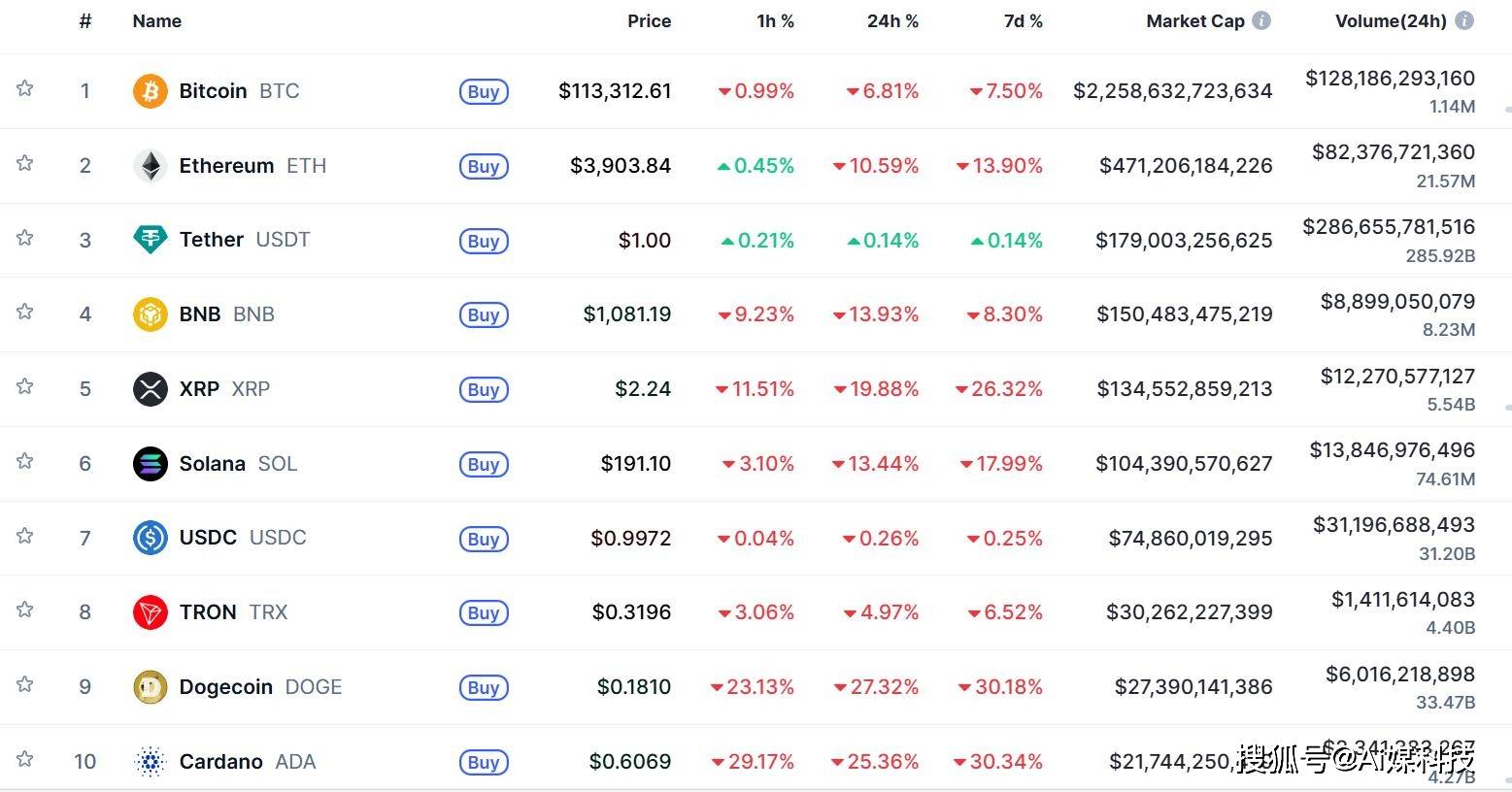The image size is (1512, 792).
Task: Sort by 24h % column header
Action: pos(892,20)
